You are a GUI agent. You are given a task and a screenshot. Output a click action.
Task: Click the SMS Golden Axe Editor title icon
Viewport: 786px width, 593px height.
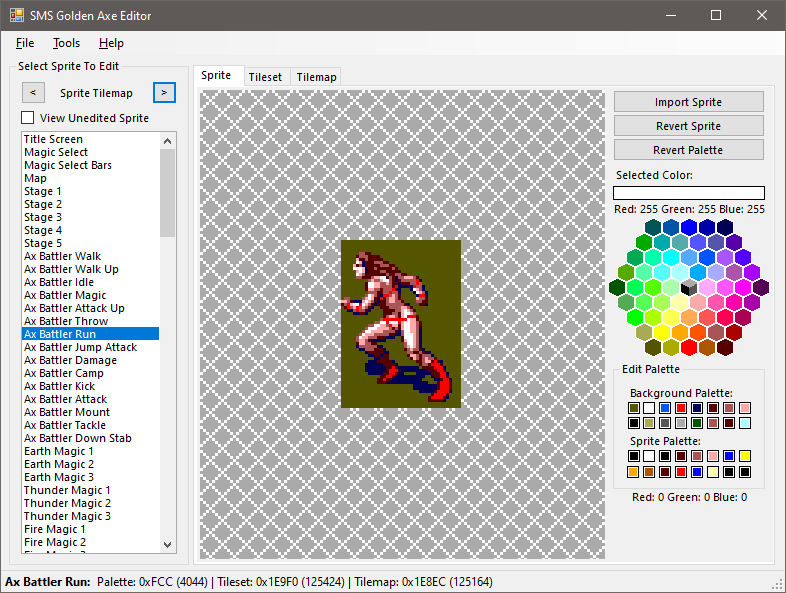(x=17, y=15)
